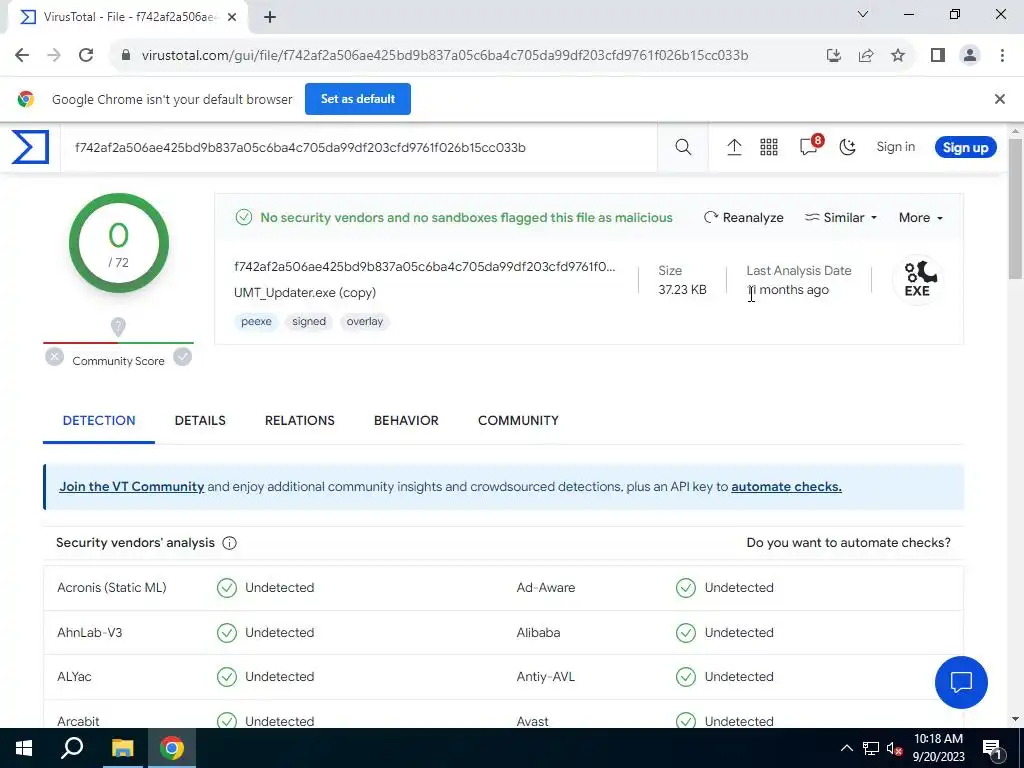Screen dimensions: 1024x768
Task: Click the peexe tag
Action: click(x=256, y=321)
